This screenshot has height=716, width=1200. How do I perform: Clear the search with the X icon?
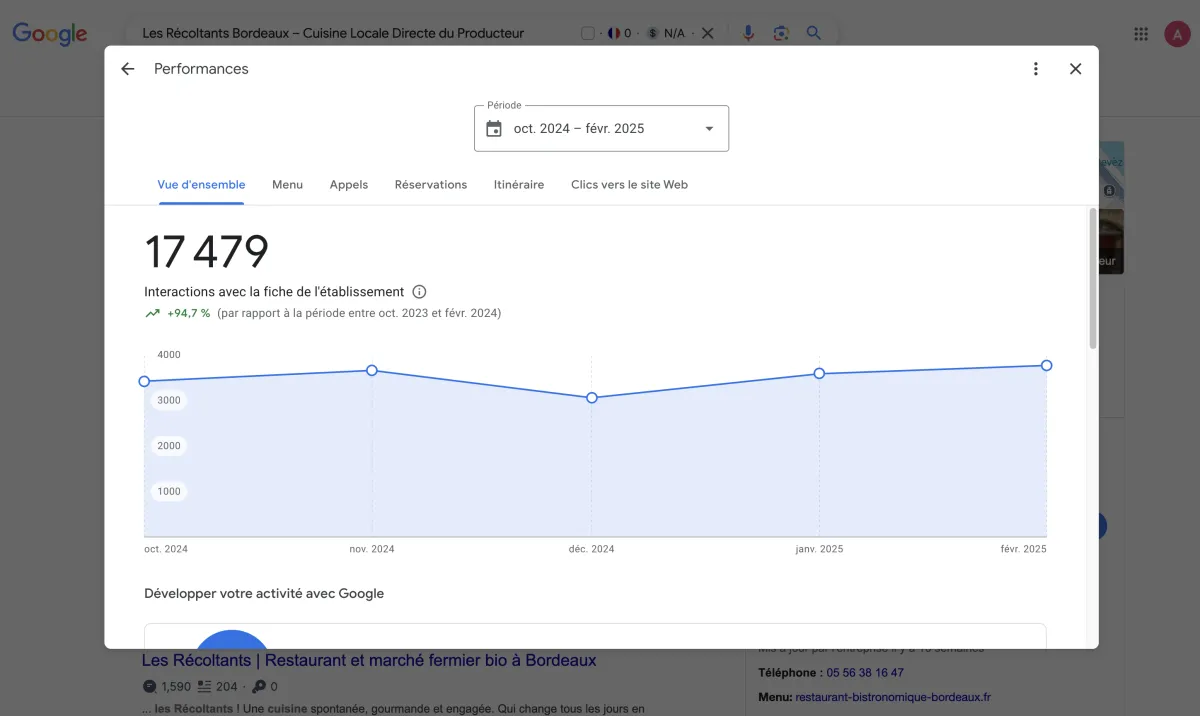click(x=707, y=33)
